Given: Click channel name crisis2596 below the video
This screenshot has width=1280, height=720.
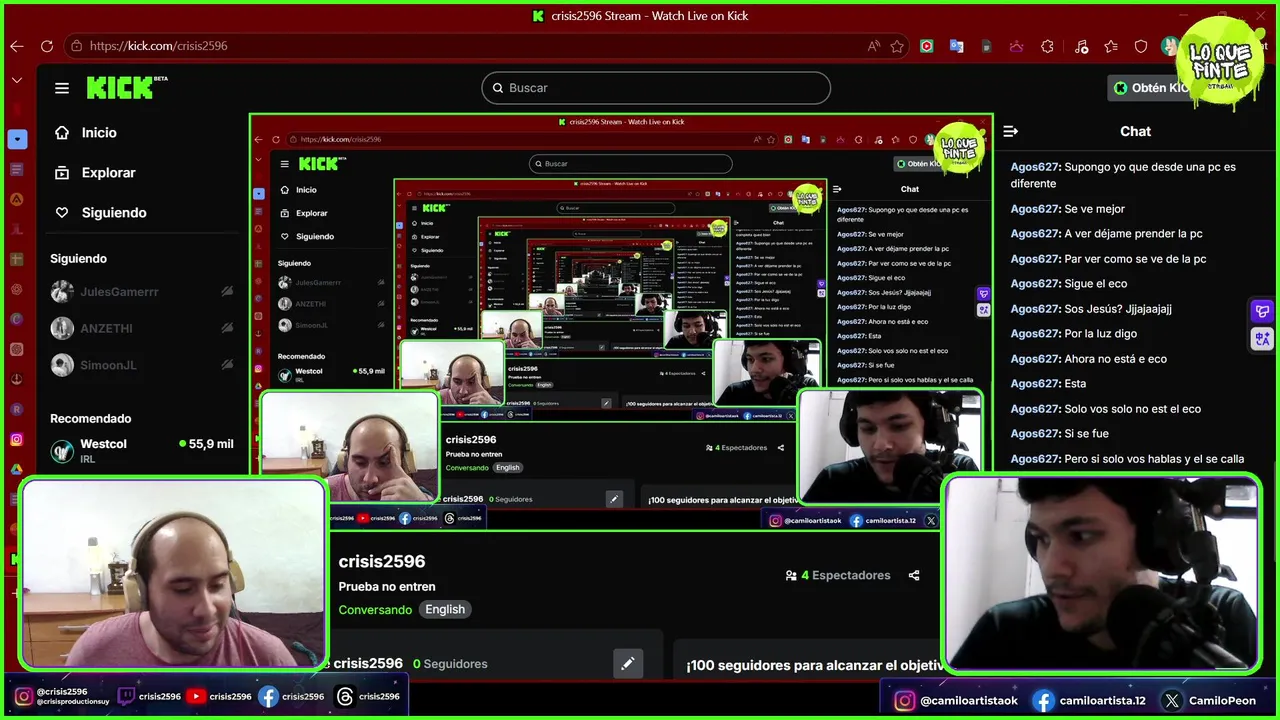Looking at the screenshot, I should [382, 561].
